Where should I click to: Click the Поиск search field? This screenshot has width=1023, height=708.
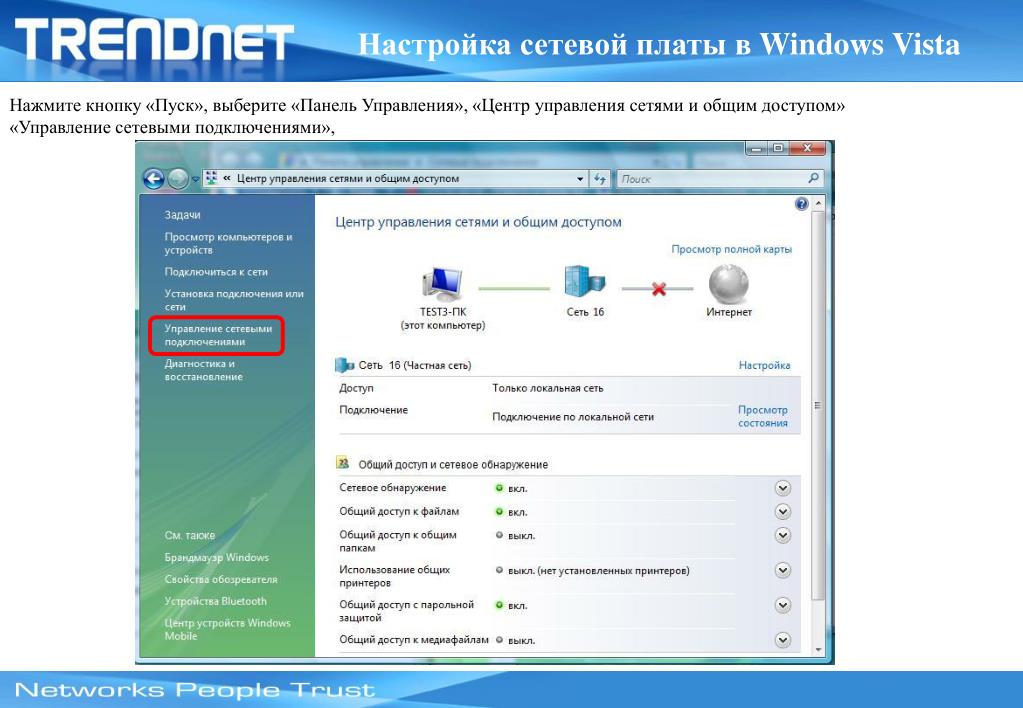[712, 179]
